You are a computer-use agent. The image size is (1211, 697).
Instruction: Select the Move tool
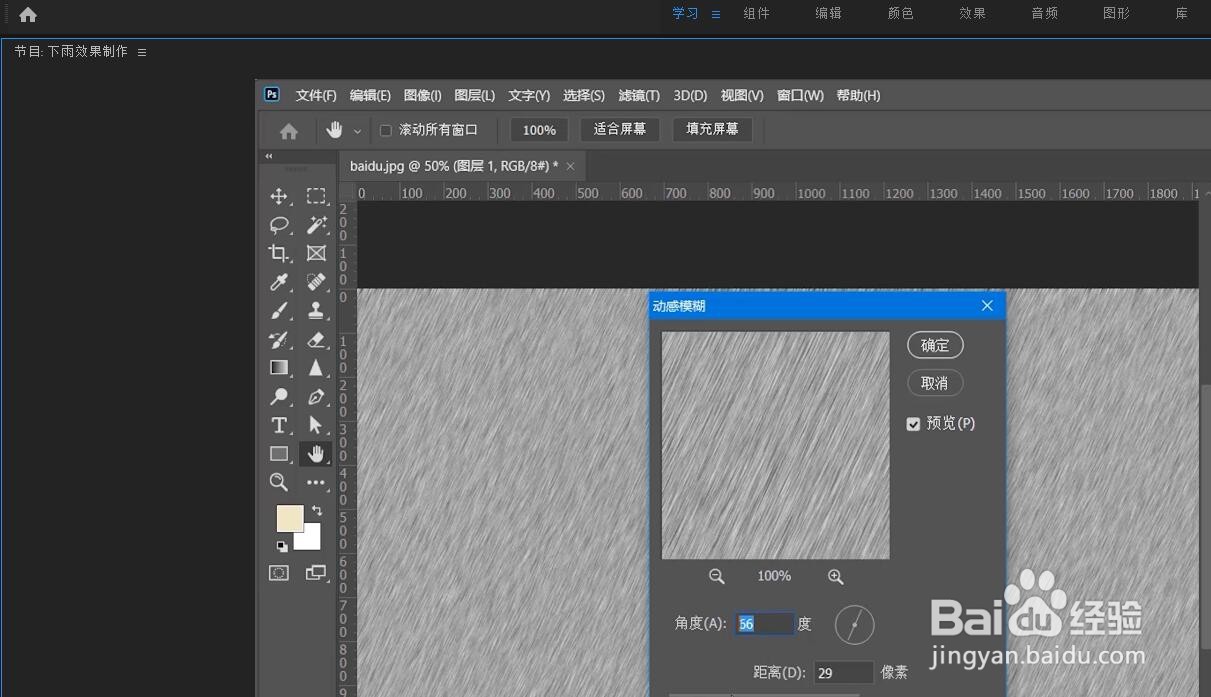pyautogui.click(x=279, y=197)
